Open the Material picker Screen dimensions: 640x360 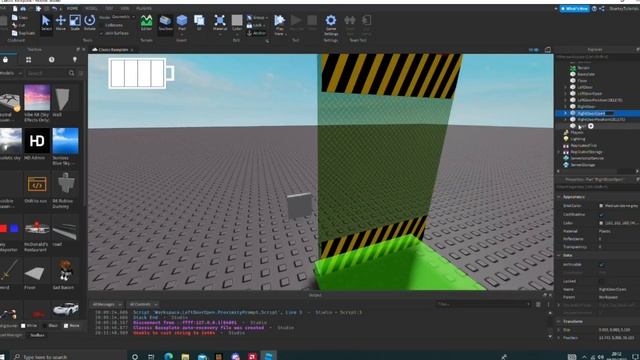(x=220, y=23)
